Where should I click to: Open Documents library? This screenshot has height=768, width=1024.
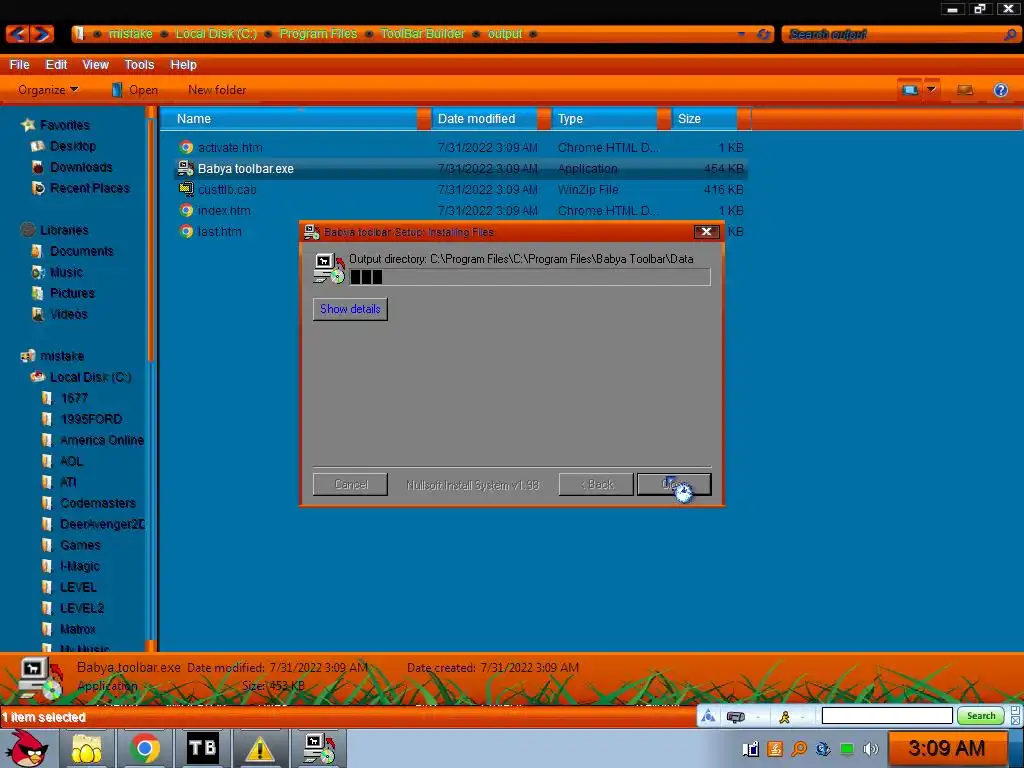82,251
